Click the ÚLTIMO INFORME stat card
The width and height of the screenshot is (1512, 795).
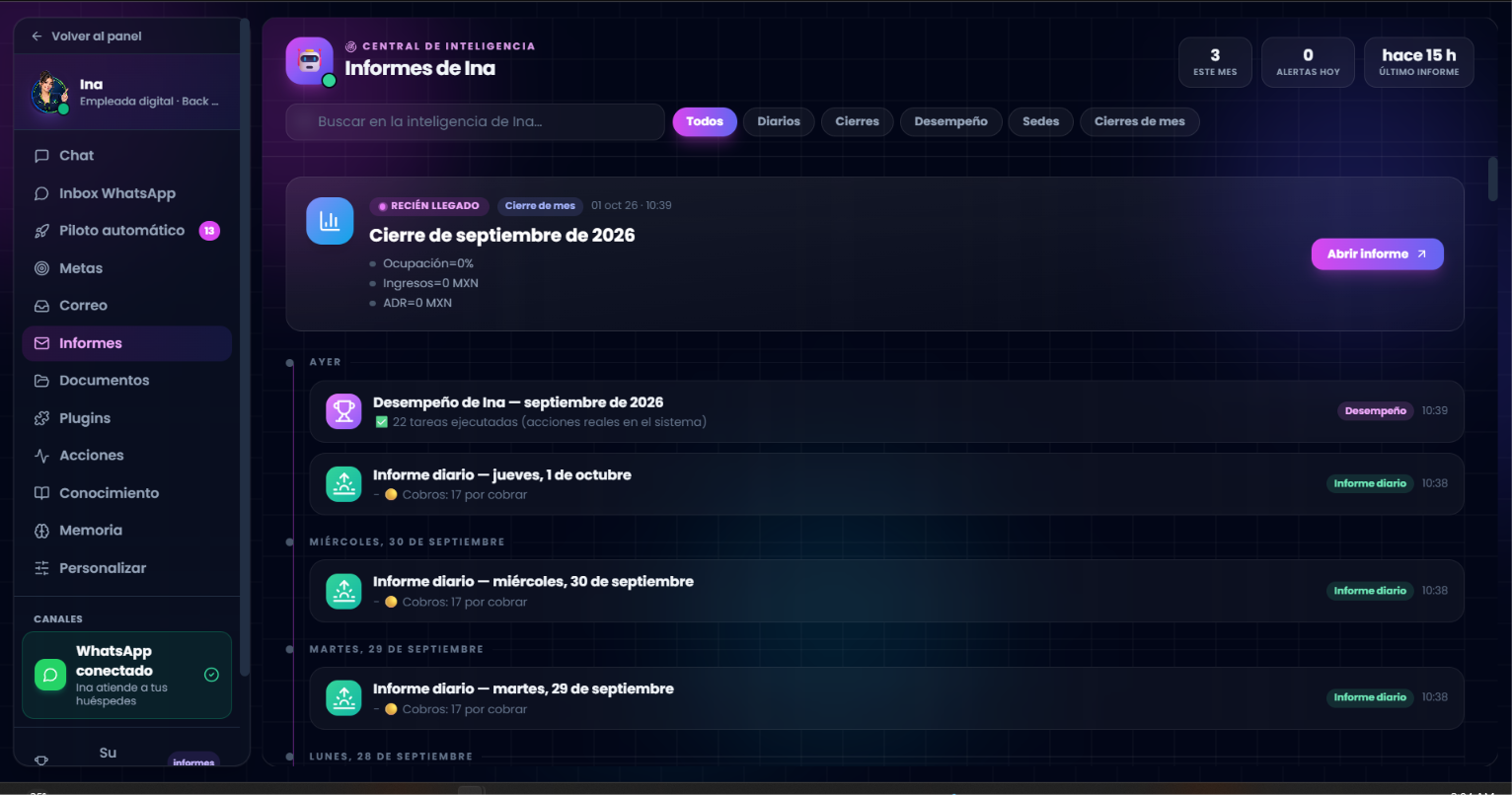(1418, 62)
